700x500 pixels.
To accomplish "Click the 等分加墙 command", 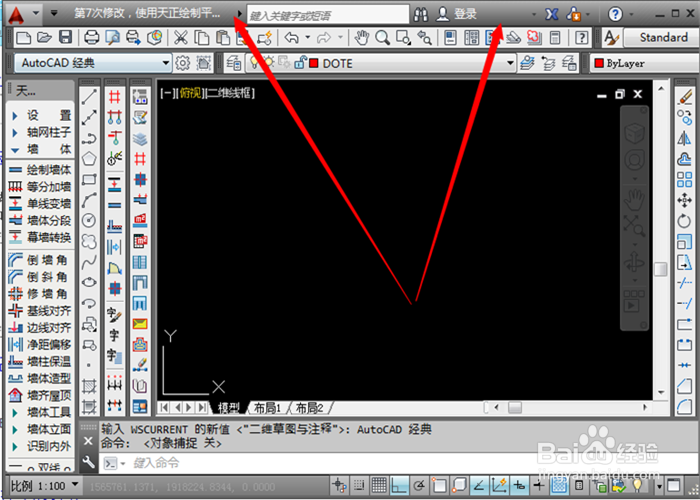I will [x=40, y=187].
